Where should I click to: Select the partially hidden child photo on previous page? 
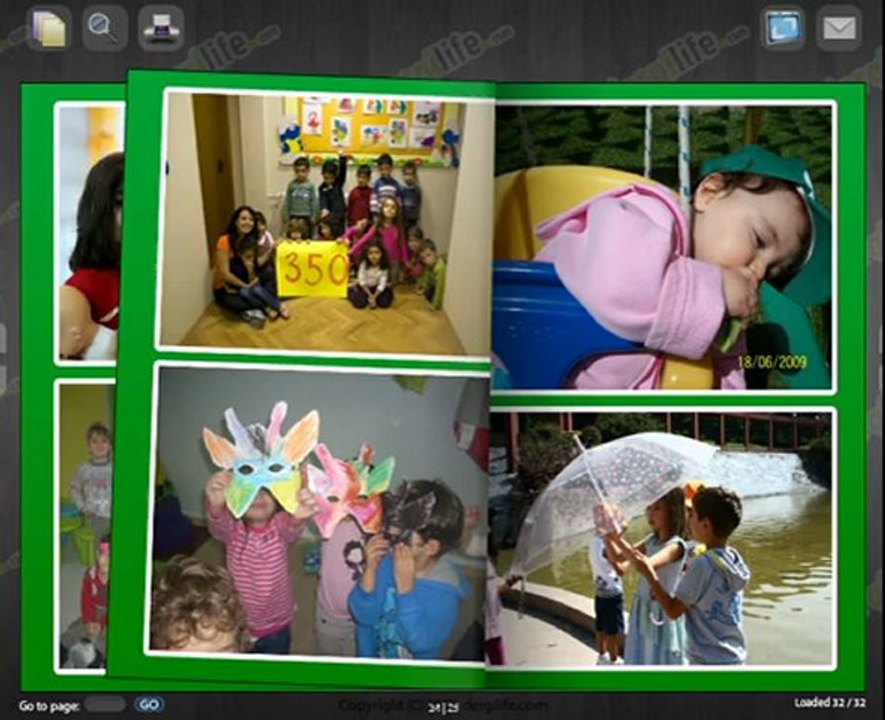[x=85, y=526]
